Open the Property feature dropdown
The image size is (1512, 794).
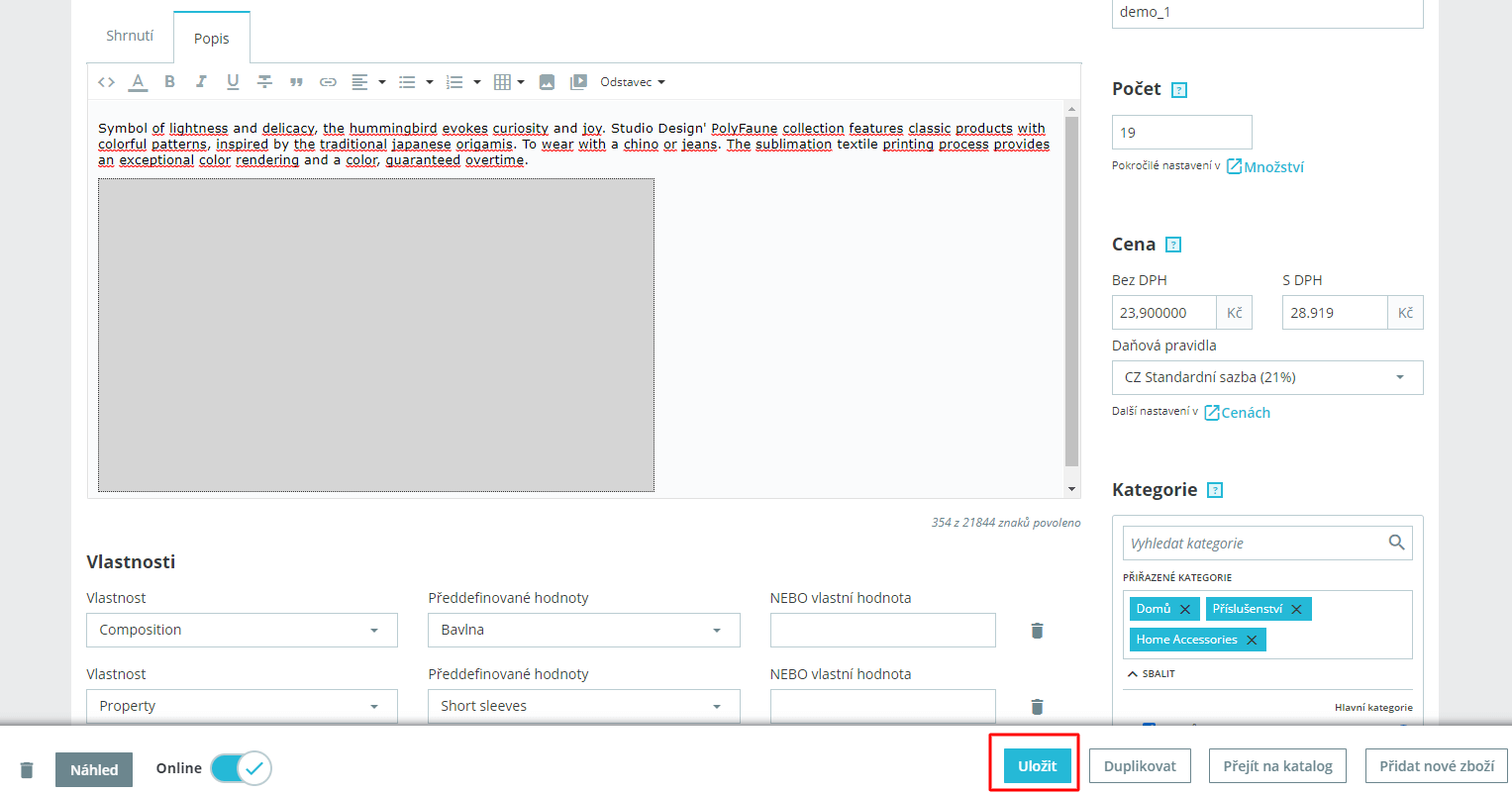242,706
